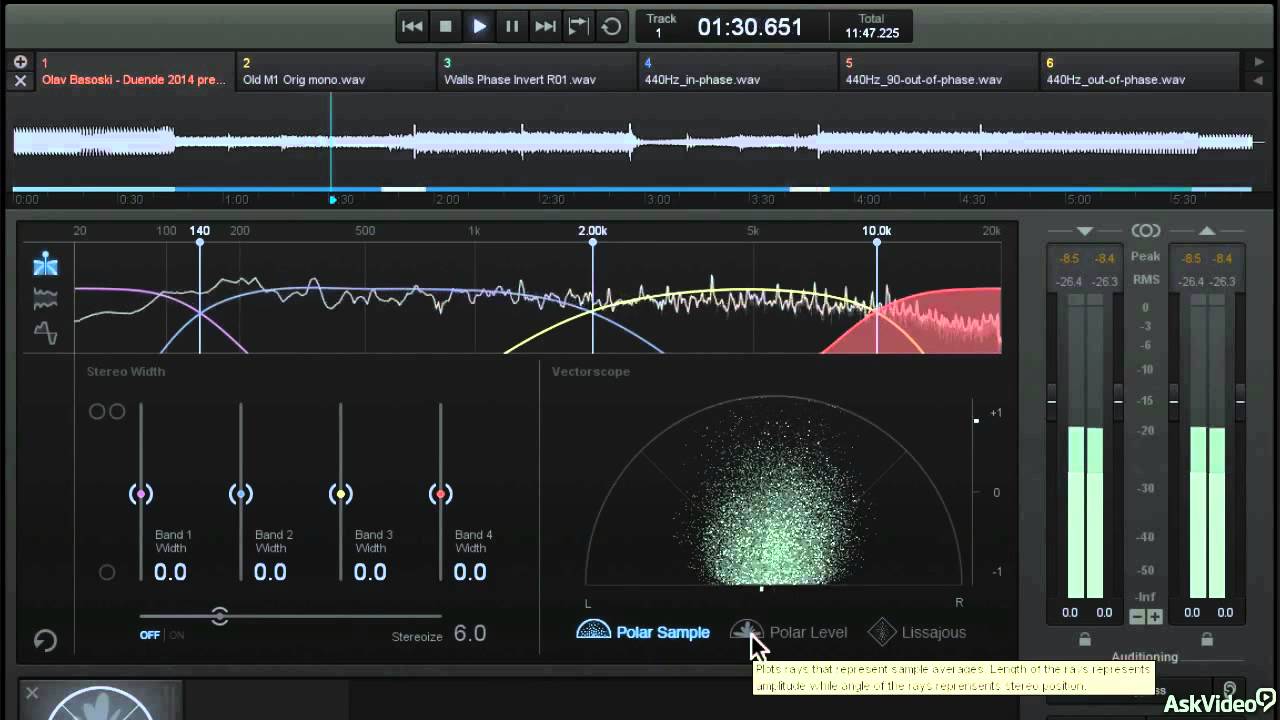
Task: Select the 440Hz_out-of-phase.wav tab
Action: [x=1141, y=71]
